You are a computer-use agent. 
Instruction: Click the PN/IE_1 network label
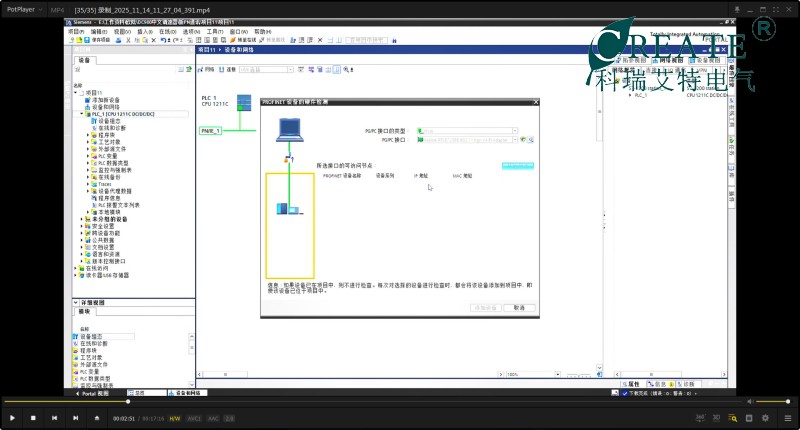[x=210, y=131]
